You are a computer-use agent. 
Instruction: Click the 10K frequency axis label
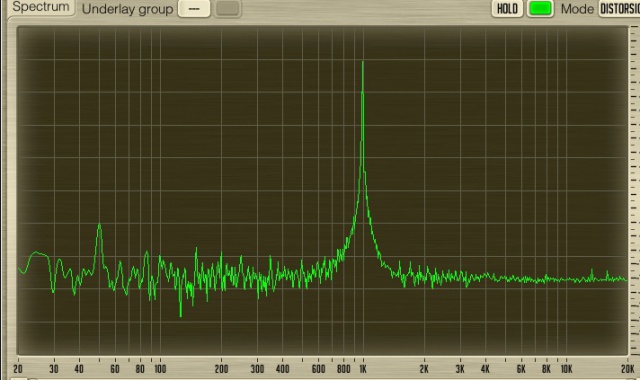point(567,369)
